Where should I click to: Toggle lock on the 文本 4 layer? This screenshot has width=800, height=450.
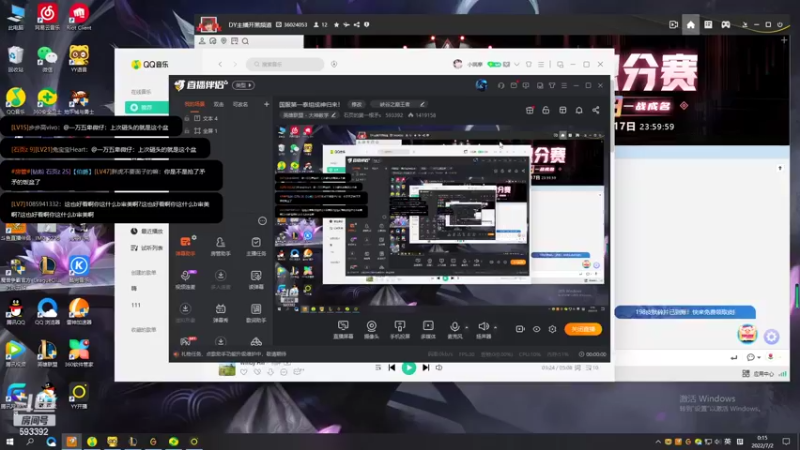(x=187, y=118)
